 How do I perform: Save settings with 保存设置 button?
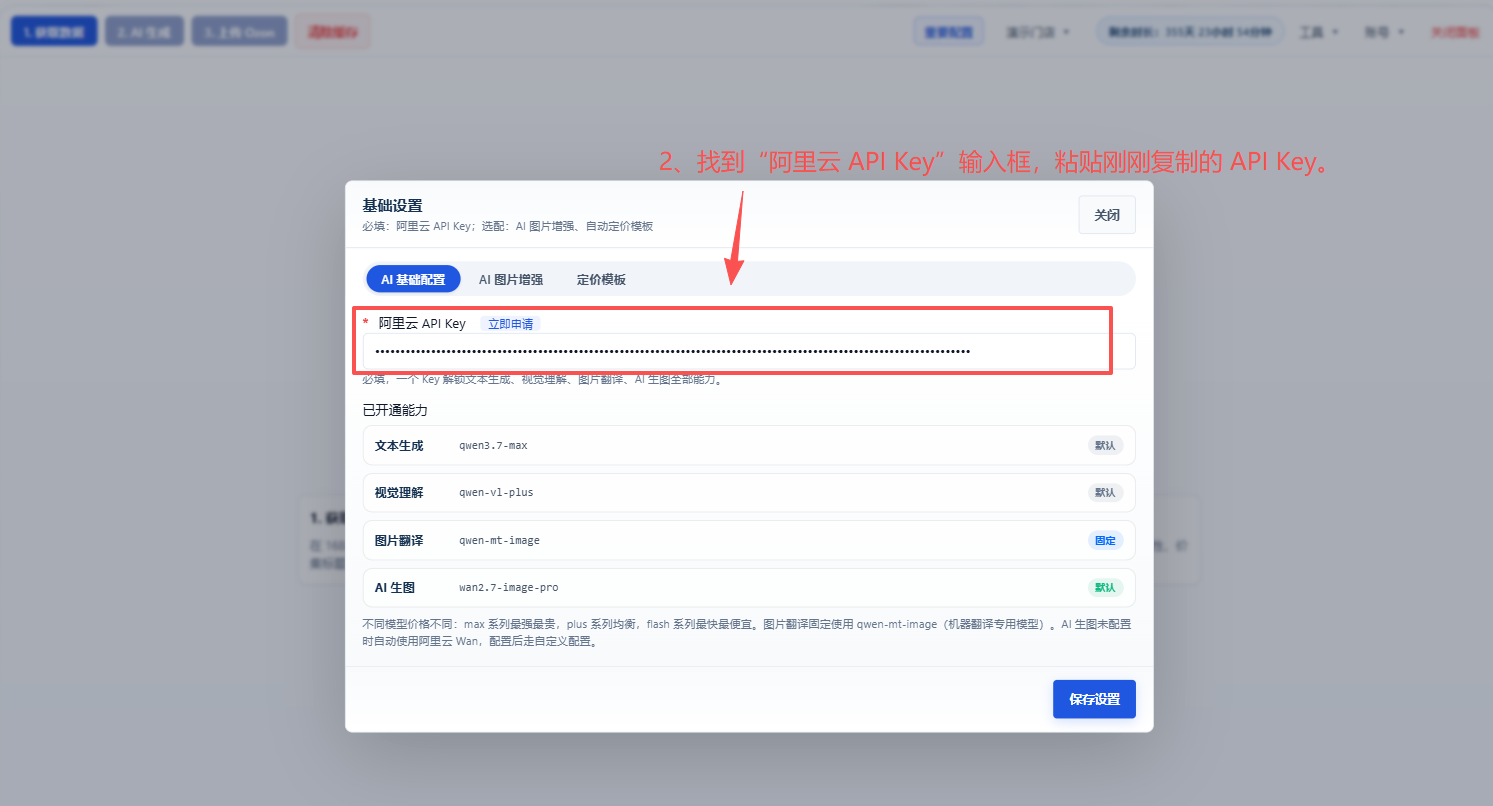tap(1094, 699)
